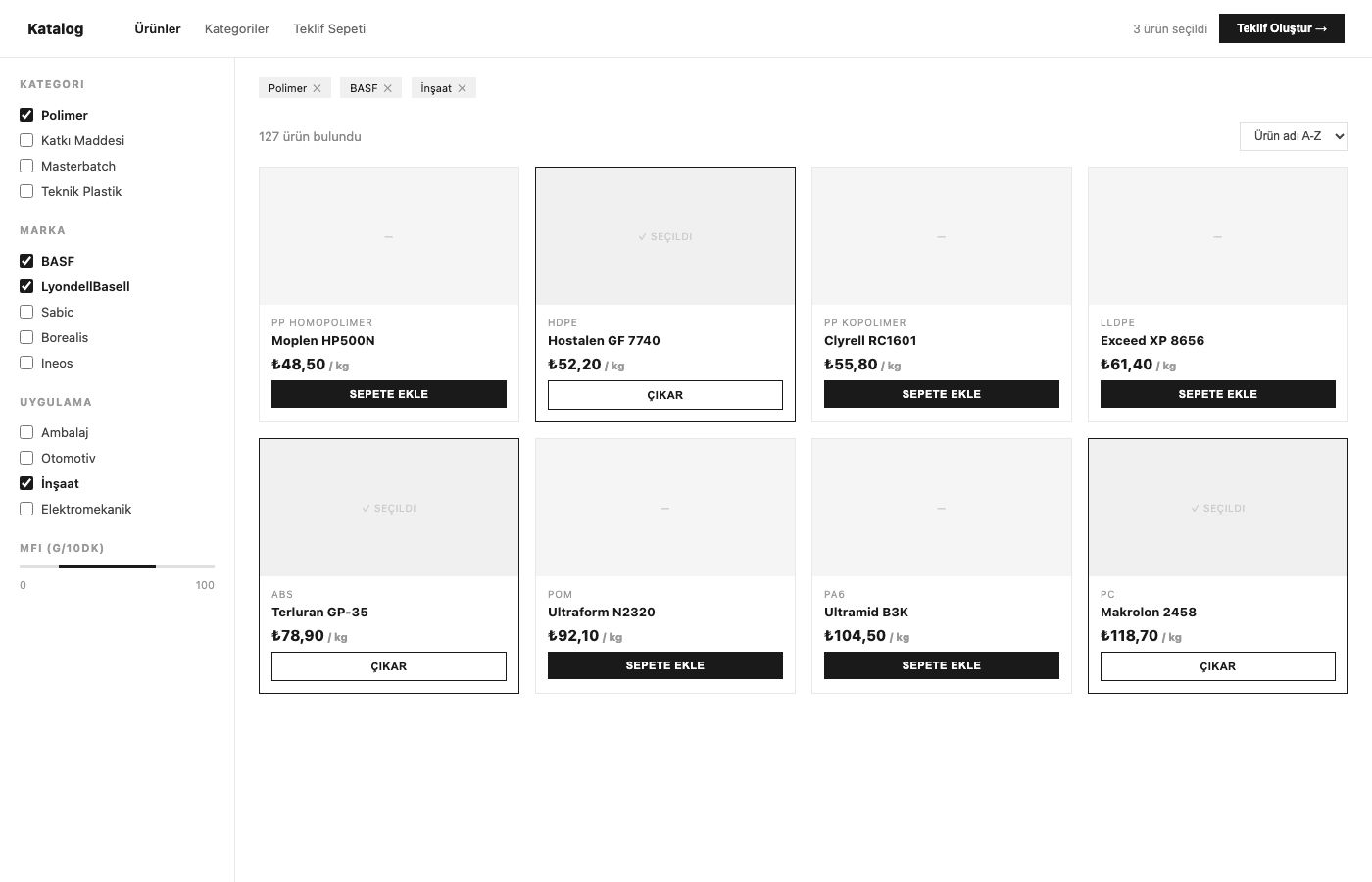Click the Hostalen GF 7740 product name
Viewport: 1372px width, 882px height.
(x=604, y=341)
